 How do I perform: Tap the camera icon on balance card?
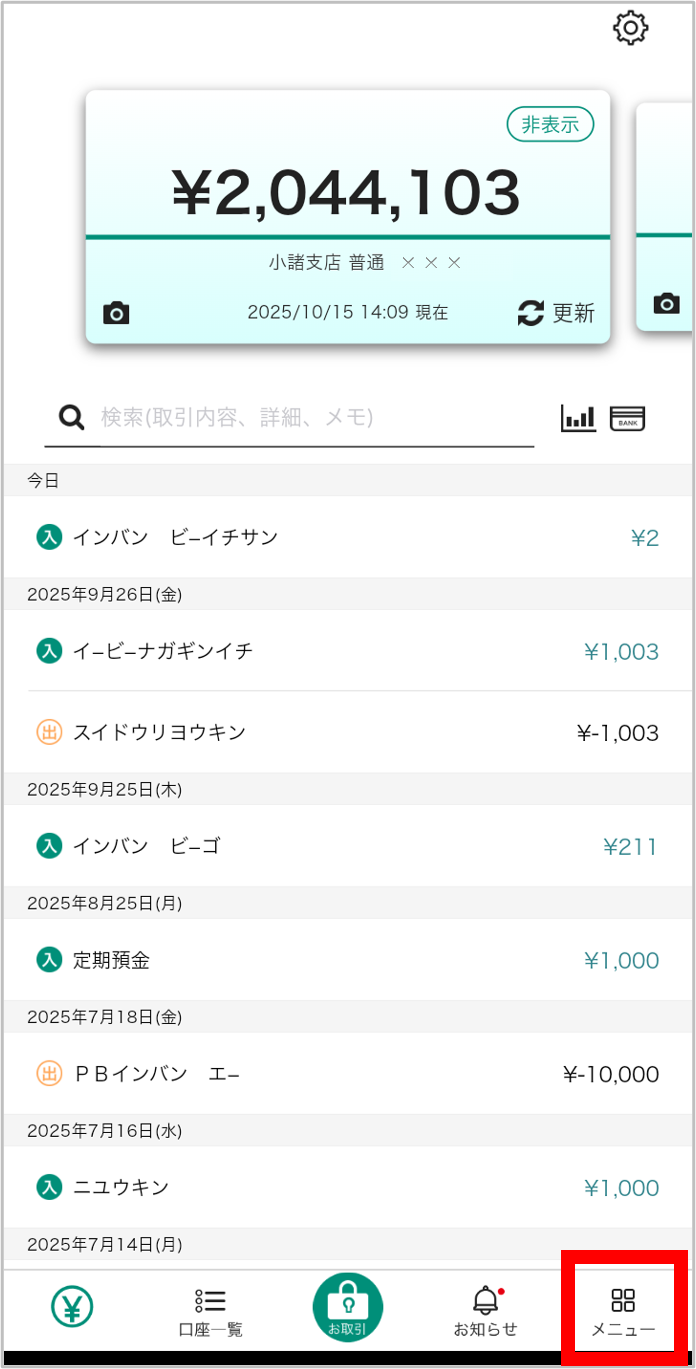[x=117, y=313]
